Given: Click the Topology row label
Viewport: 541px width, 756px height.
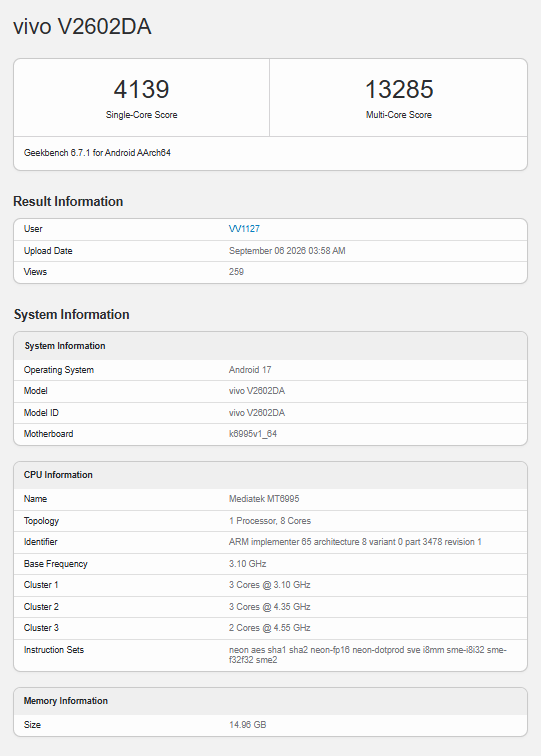Looking at the screenshot, I should (x=41, y=521).
